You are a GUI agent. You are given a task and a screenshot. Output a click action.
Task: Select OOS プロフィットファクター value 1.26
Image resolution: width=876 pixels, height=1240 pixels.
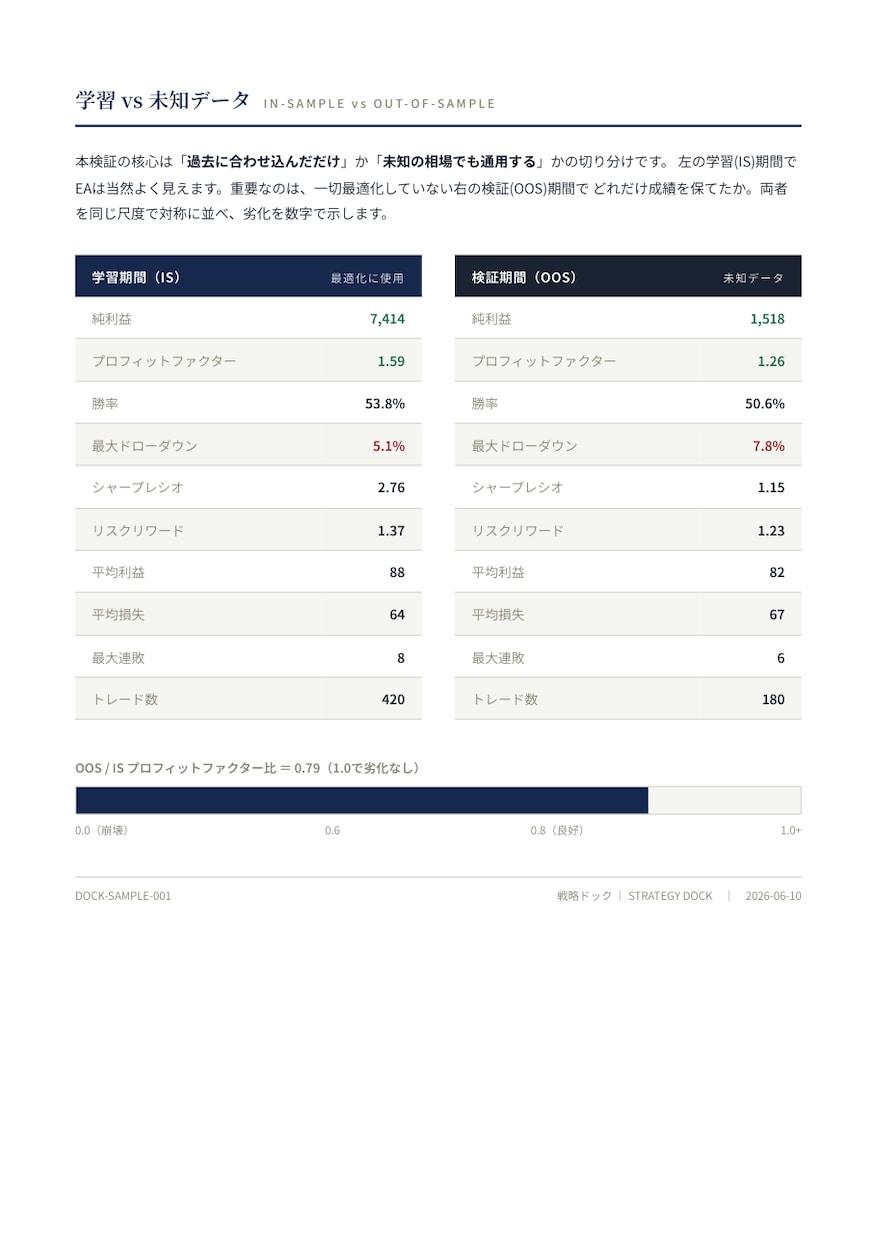(771, 361)
